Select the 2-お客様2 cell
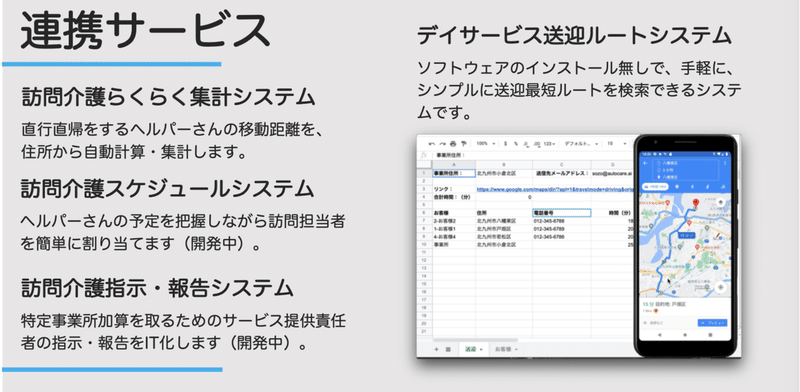Image resolution: width=800 pixels, height=392 pixels. tap(454, 221)
